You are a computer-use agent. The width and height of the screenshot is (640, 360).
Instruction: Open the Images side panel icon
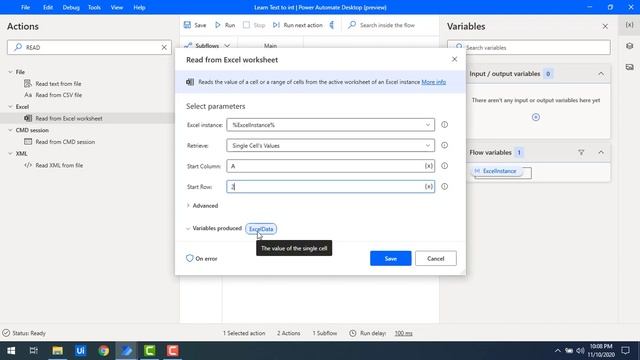(x=629, y=67)
